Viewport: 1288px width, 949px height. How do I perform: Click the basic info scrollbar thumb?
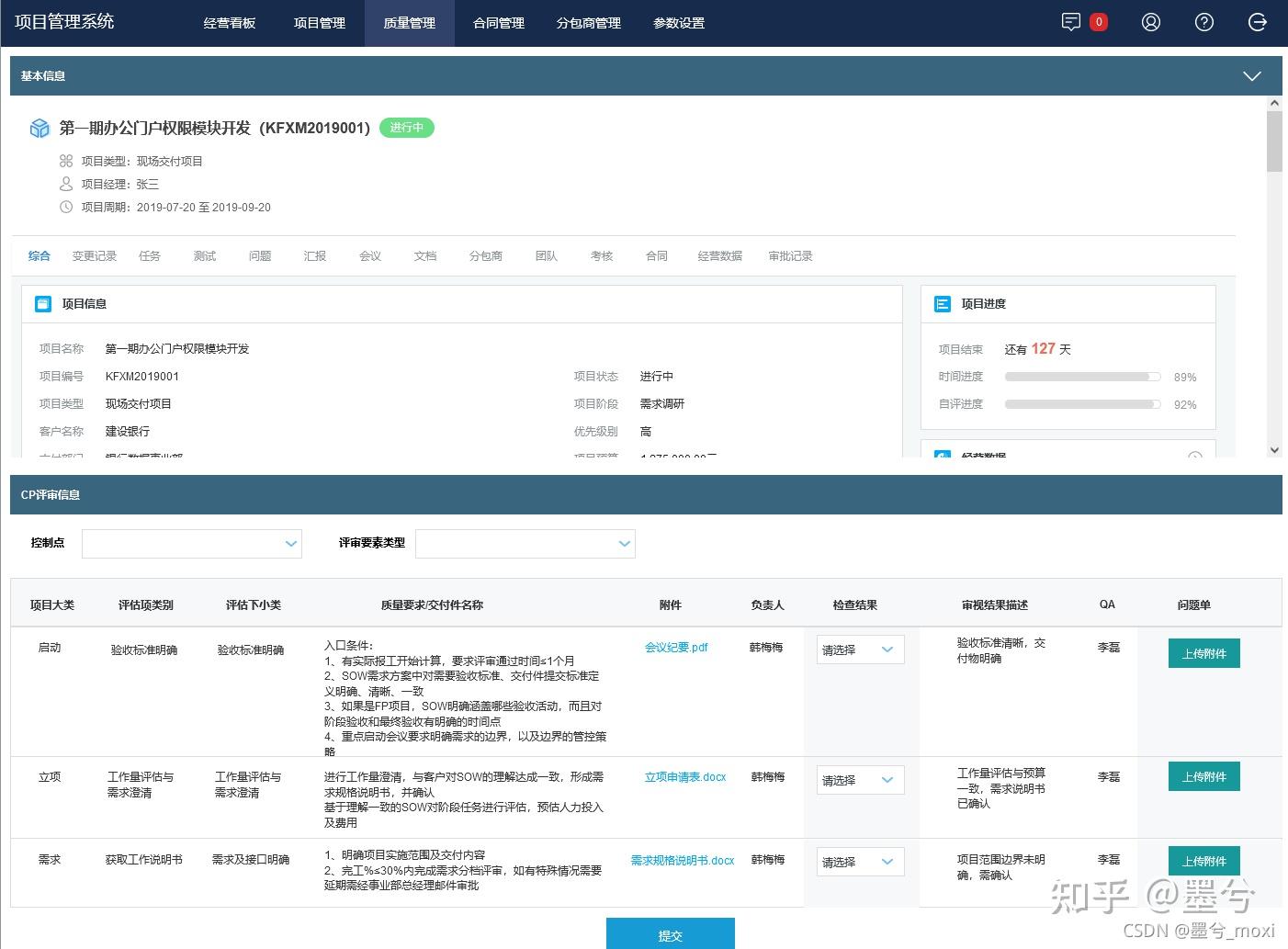(x=1274, y=141)
